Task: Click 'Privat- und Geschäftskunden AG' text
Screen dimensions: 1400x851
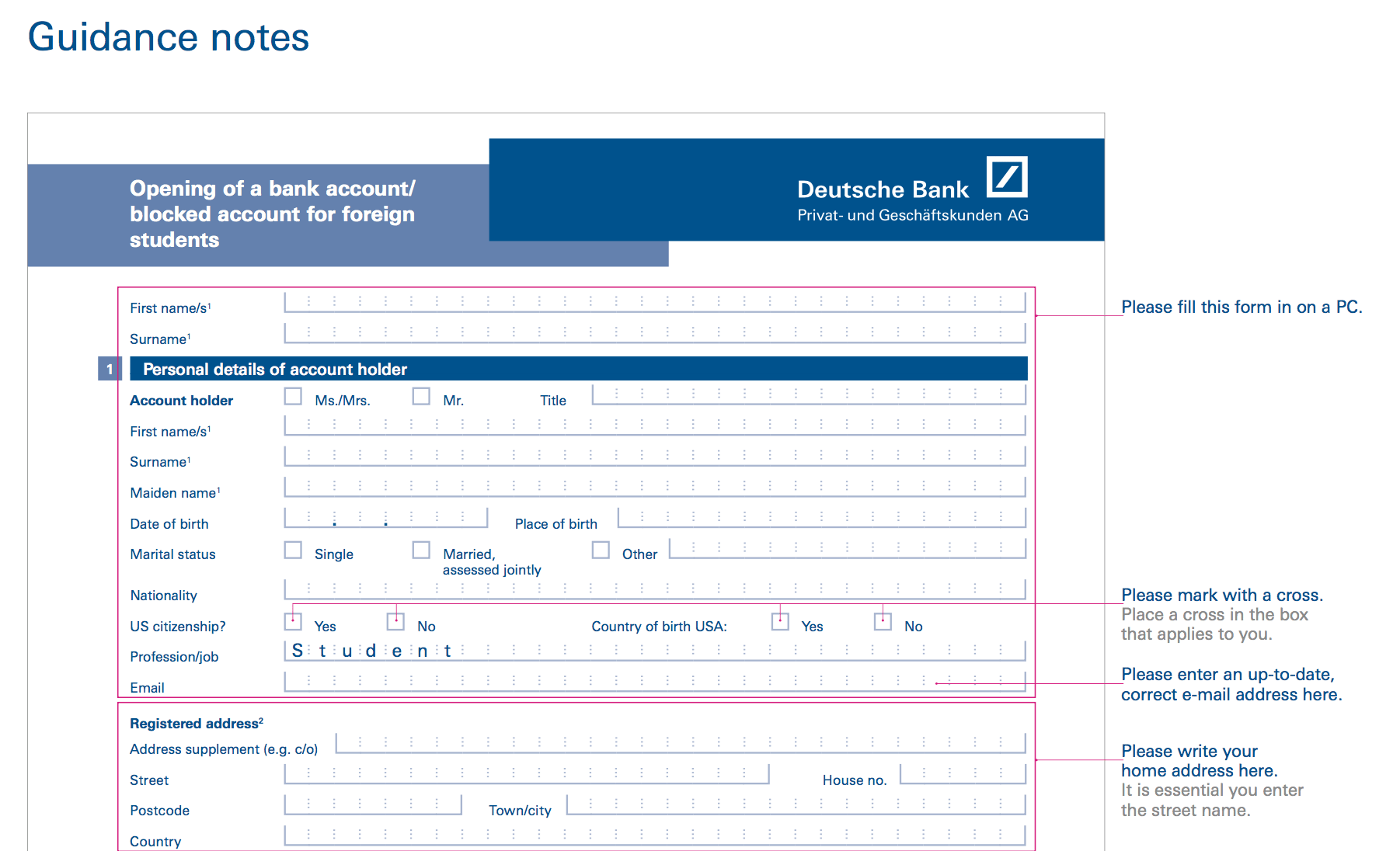Action: tap(913, 215)
